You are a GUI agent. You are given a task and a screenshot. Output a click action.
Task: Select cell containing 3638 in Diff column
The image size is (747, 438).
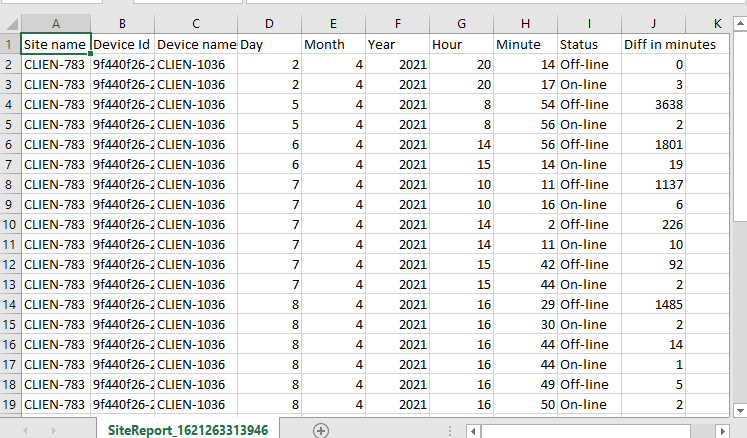click(x=653, y=104)
